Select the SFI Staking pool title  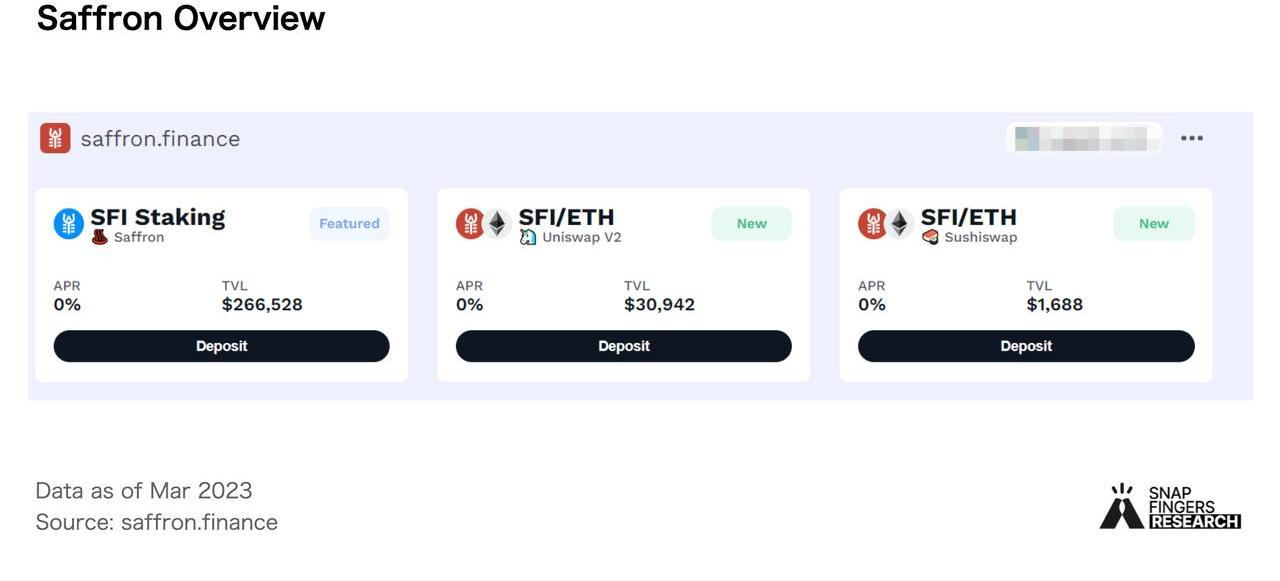[158, 217]
